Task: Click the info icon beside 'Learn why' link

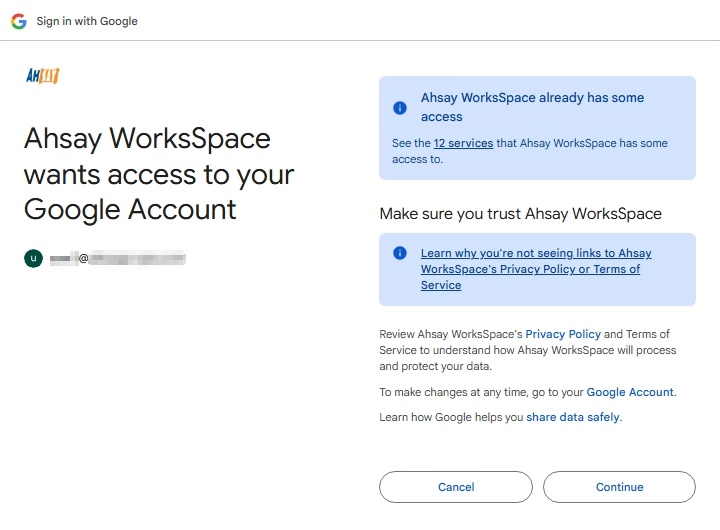Action: [400, 253]
